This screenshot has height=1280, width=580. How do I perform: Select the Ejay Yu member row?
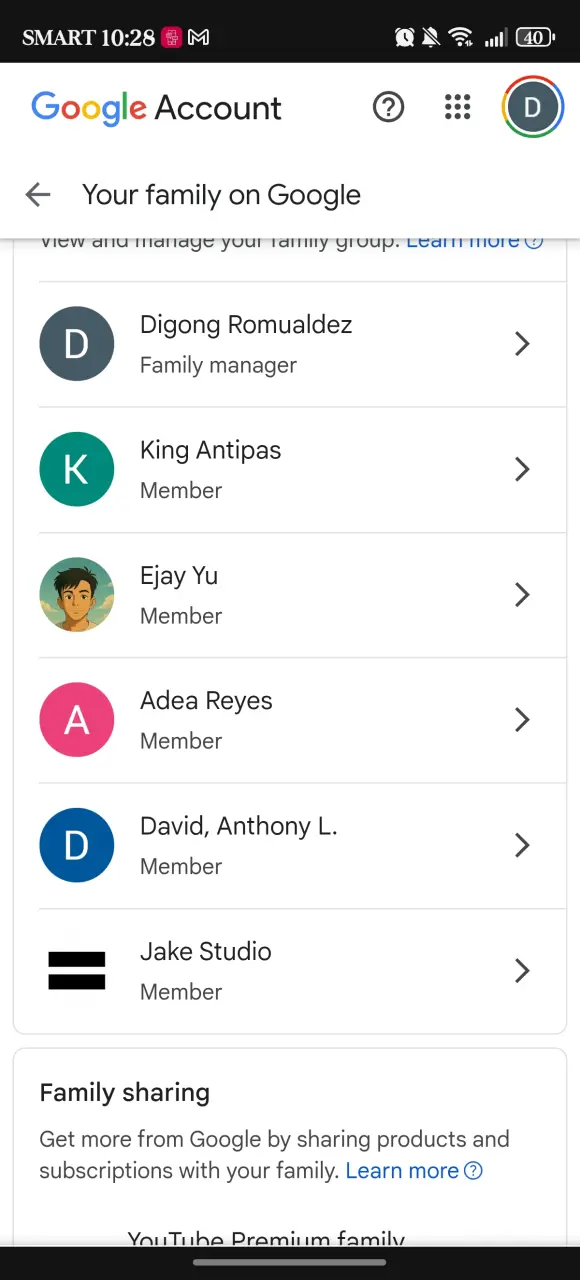pos(302,595)
